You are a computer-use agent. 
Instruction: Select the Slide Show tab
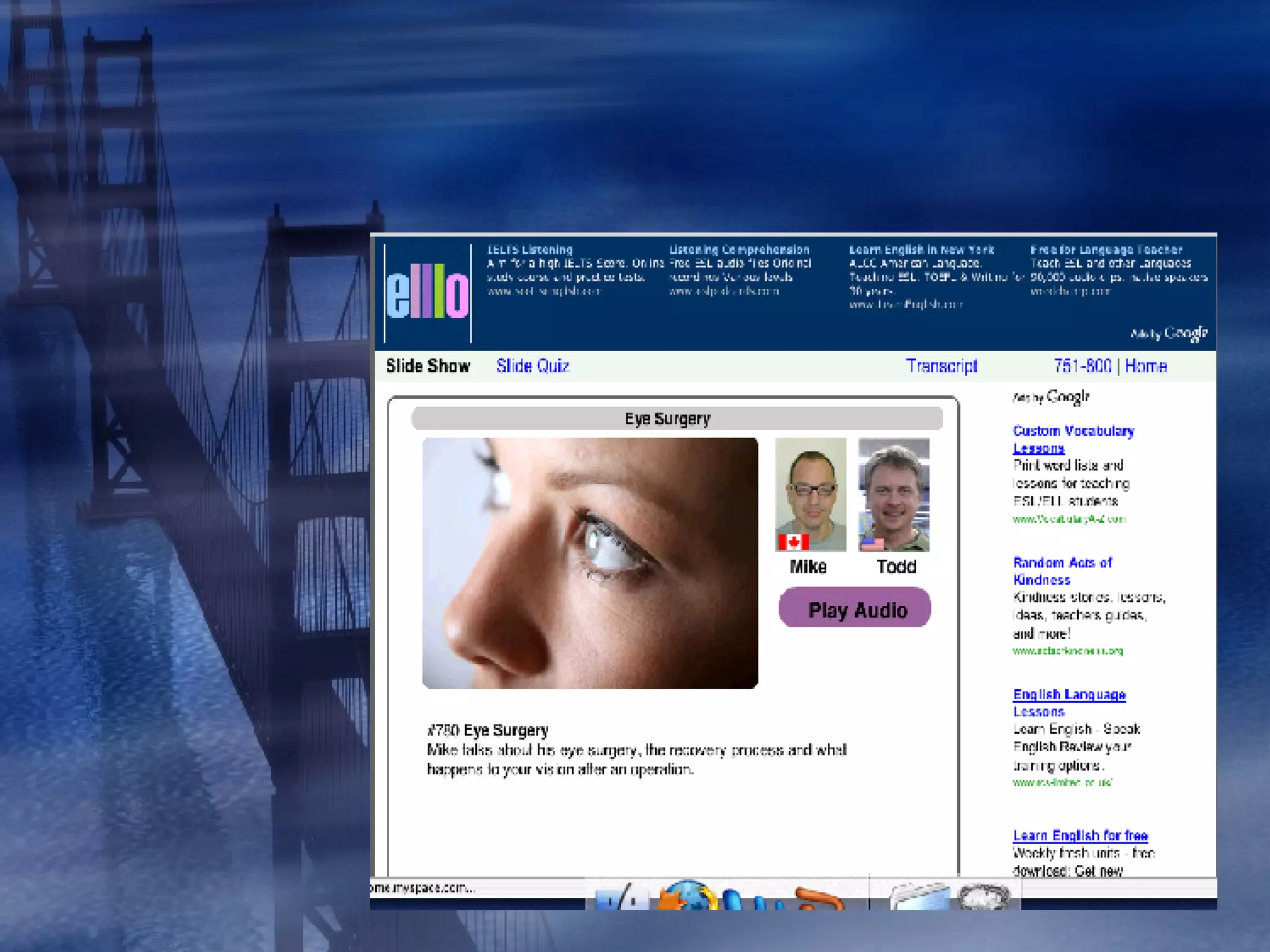[x=428, y=366]
